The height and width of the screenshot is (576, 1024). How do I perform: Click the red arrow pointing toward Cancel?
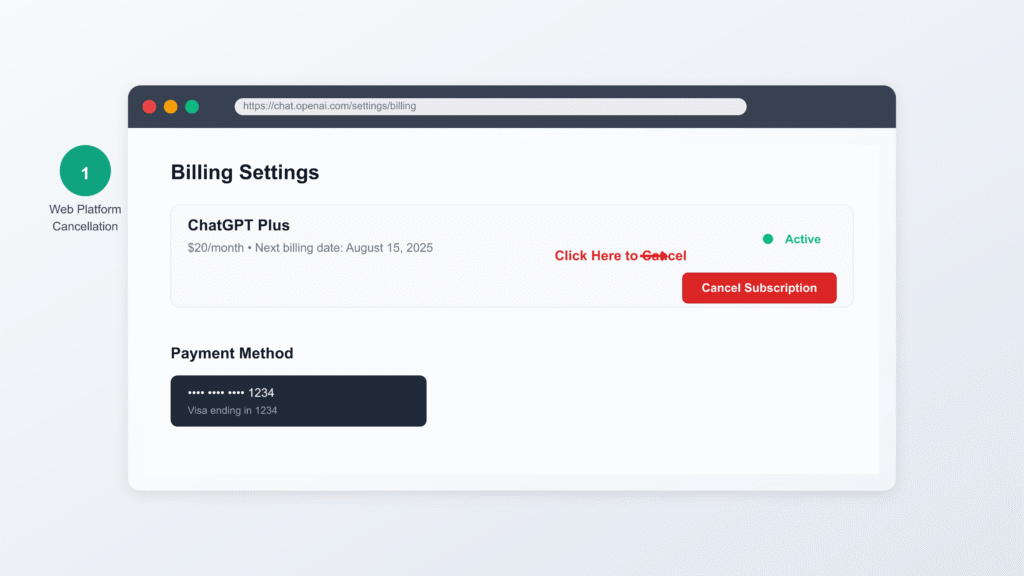point(654,256)
